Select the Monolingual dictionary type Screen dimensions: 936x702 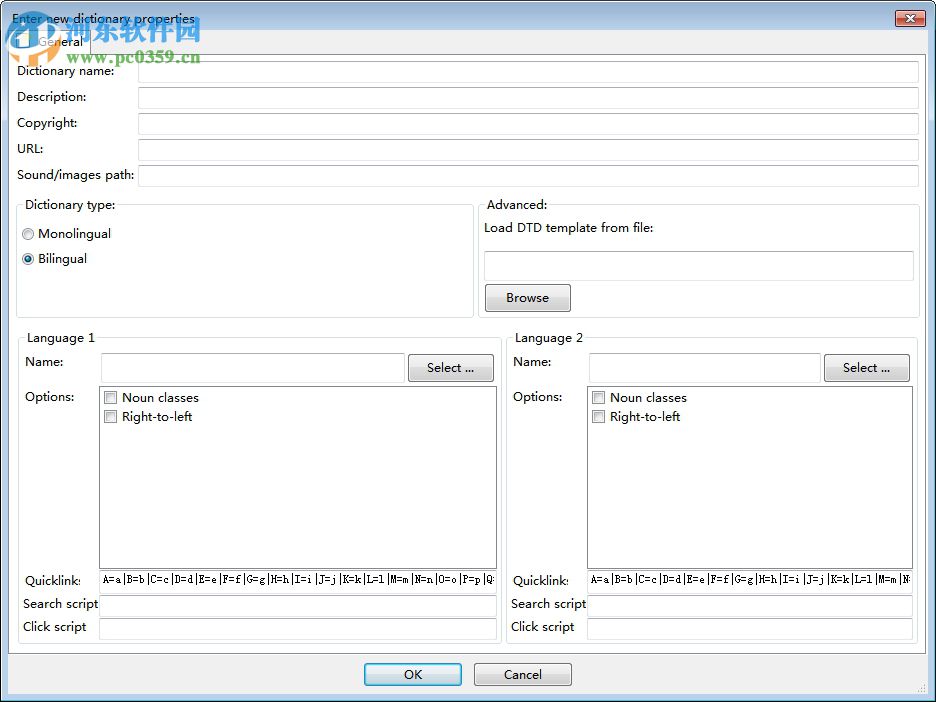pos(28,234)
